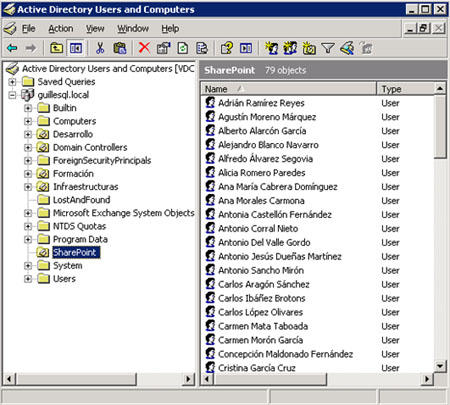The width and height of the screenshot is (450, 405).
Task: Click the Cut scissors toolbar icon
Action: pyautogui.click(x=100, y=48)
